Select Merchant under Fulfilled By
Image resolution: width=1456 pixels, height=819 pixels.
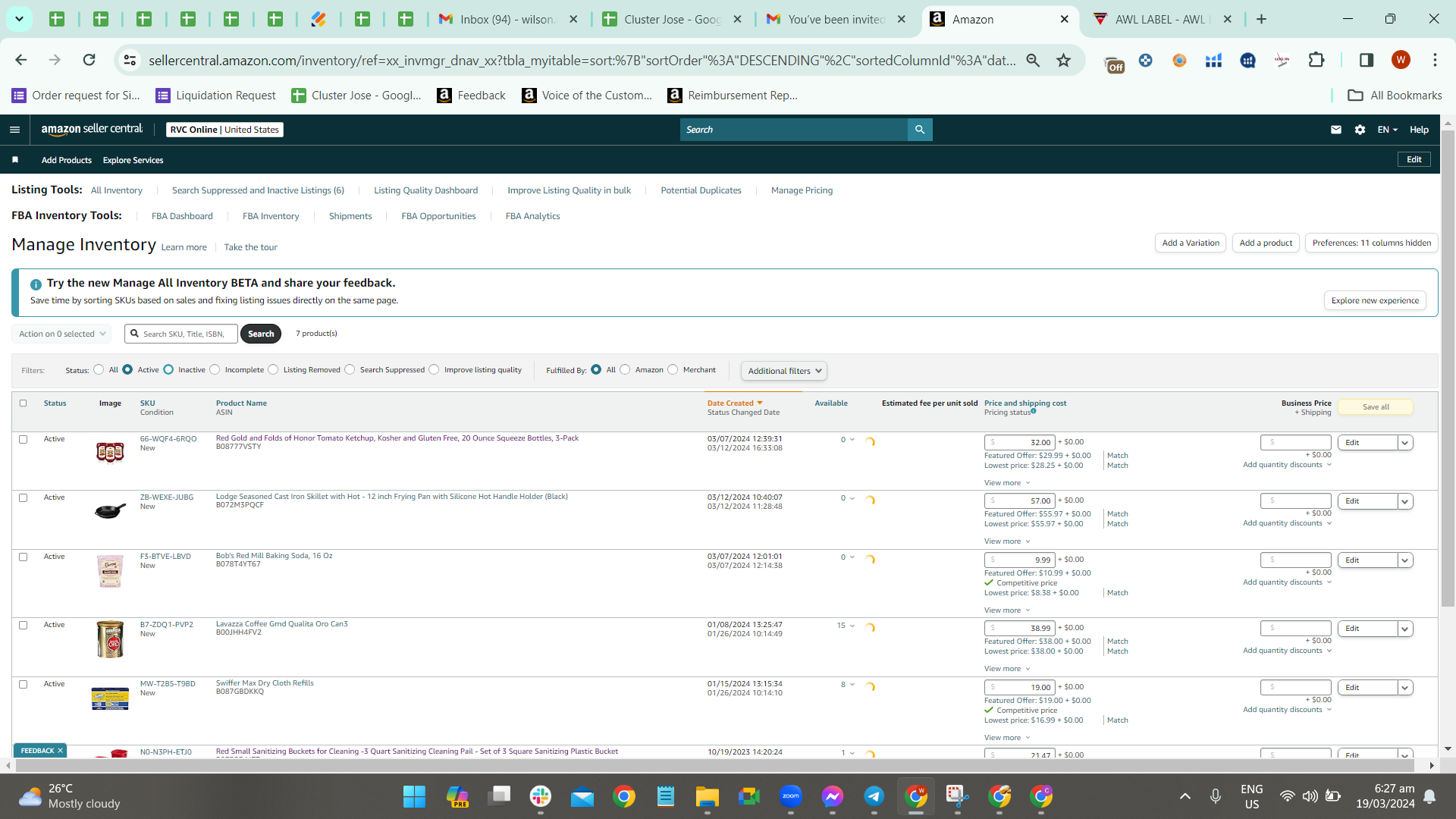673,370
